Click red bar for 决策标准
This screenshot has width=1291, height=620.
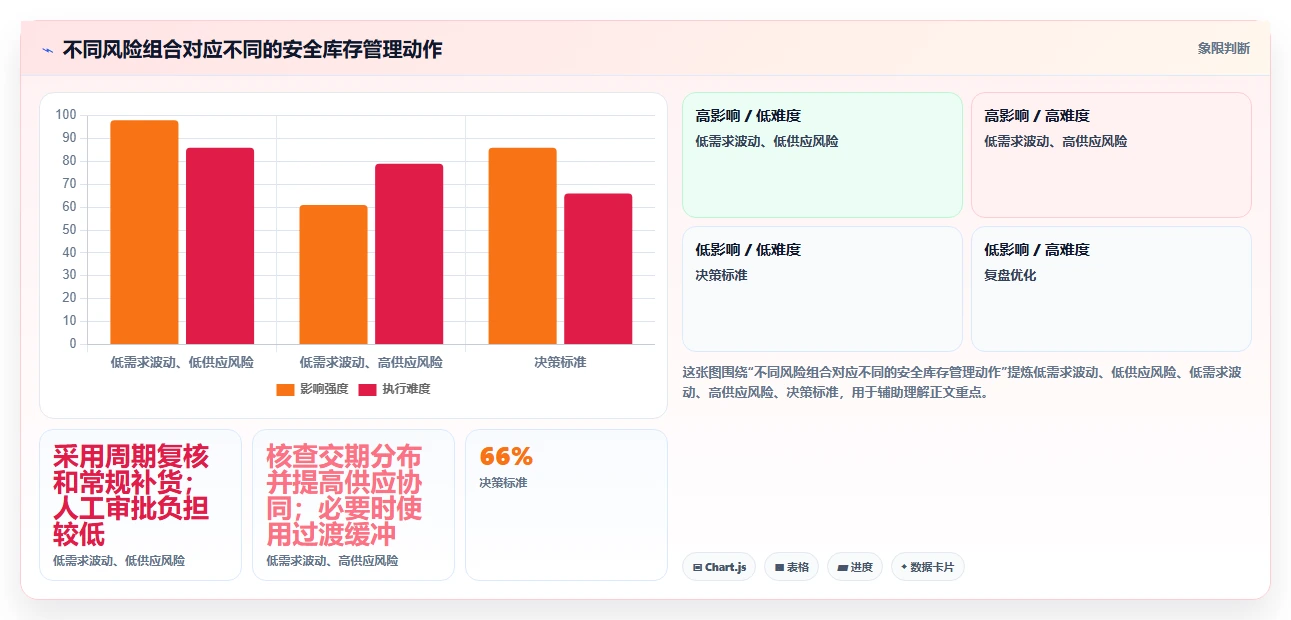coord(598,269)
